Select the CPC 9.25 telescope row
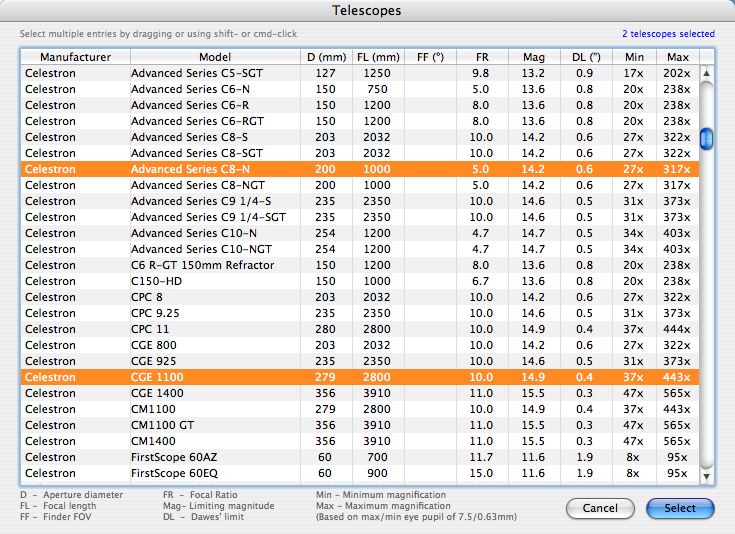The height and width of the screenshot is (534, 735). click(x=360, y=313)
